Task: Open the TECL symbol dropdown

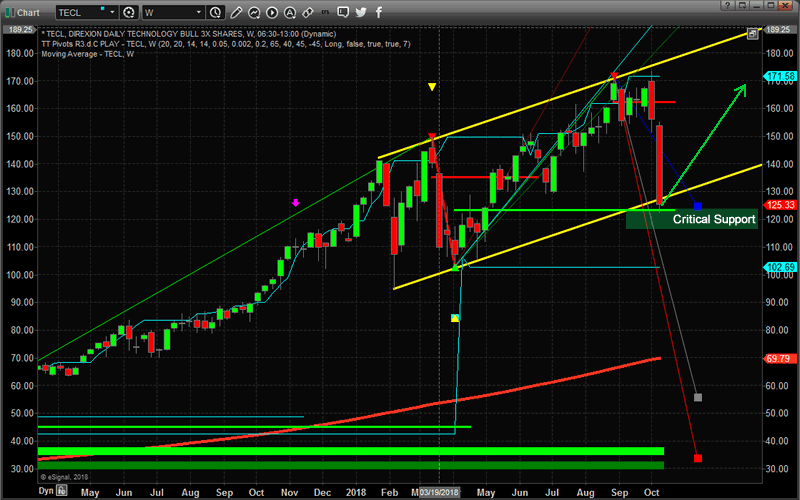Action: tap(112, 12)
